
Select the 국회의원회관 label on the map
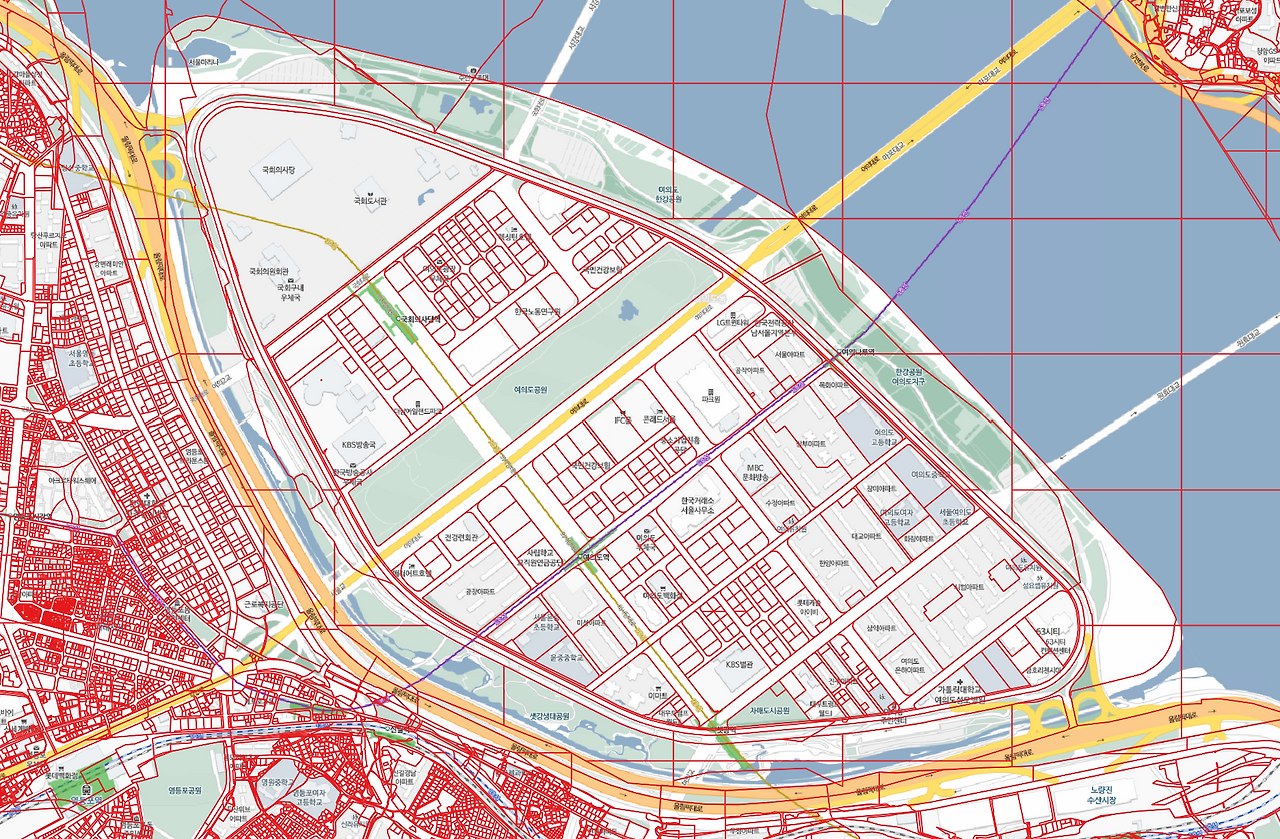coord(269,271)
